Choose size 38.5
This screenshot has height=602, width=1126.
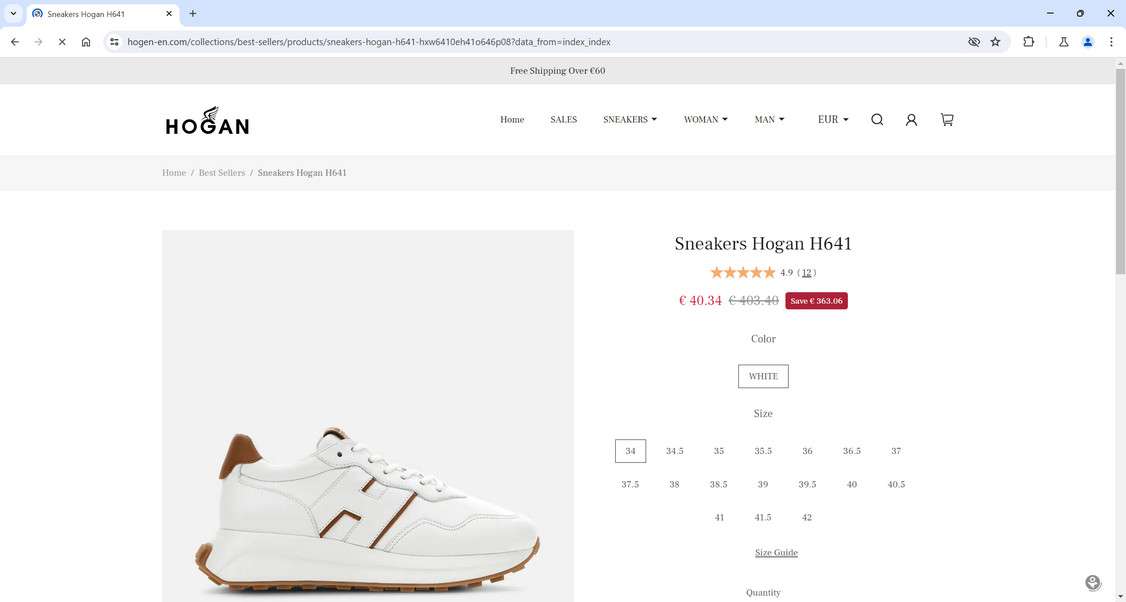coord(719,484)
